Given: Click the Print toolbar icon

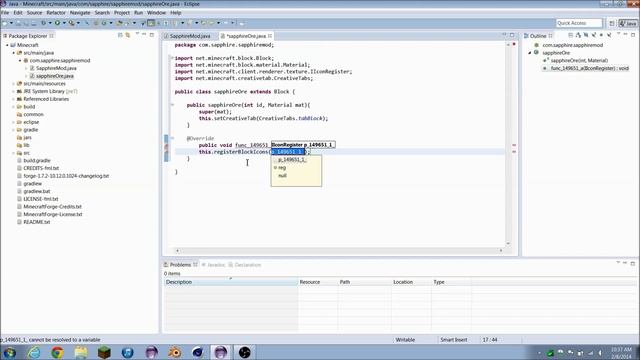Looking at the screenshot, I should click(34, 23).
